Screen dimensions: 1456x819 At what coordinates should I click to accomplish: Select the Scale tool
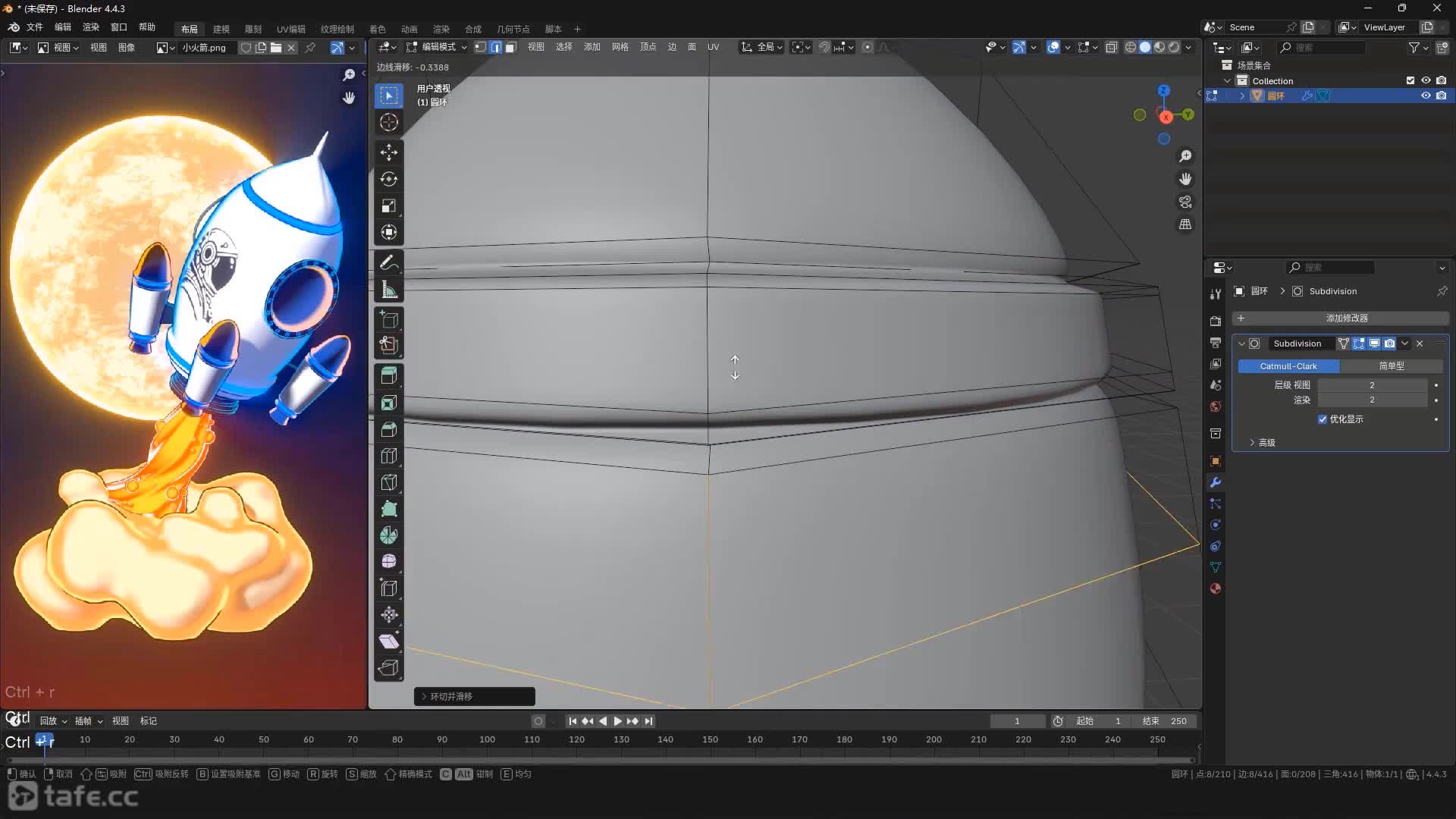click(388, 206)
